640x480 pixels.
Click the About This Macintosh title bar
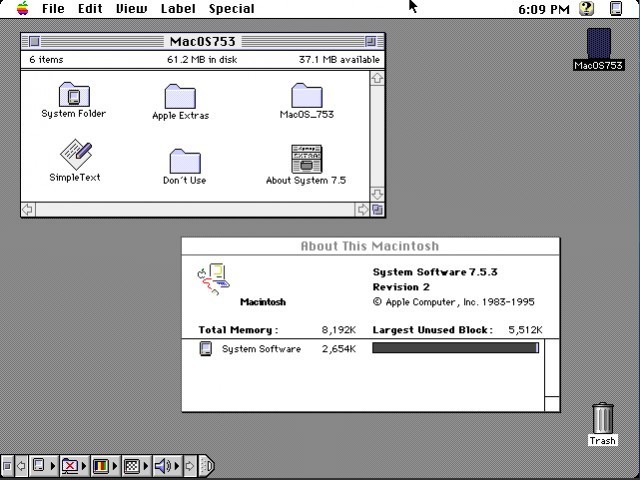pos(371,246)
